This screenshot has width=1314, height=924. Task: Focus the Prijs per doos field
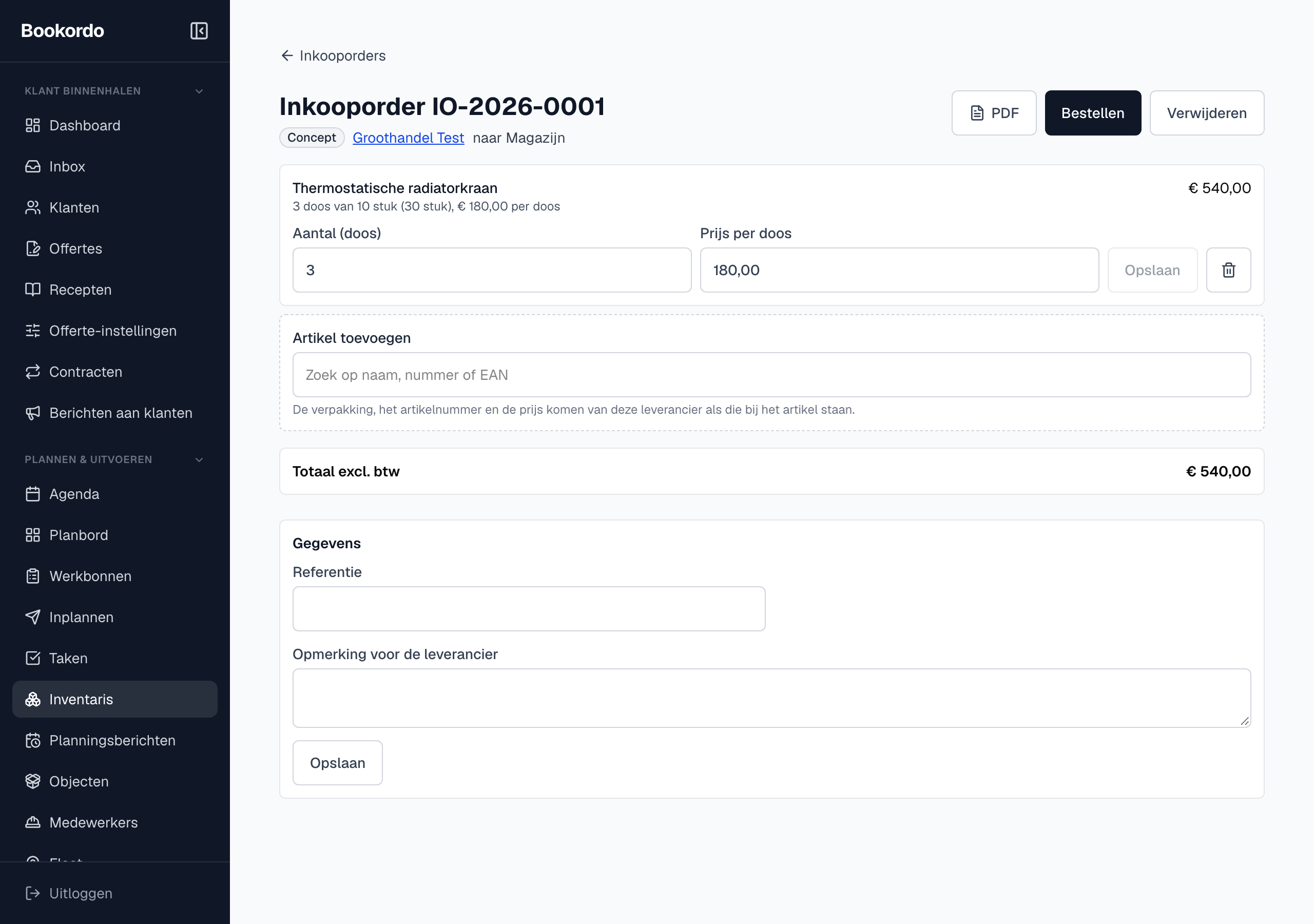click(x=899, y=270)
